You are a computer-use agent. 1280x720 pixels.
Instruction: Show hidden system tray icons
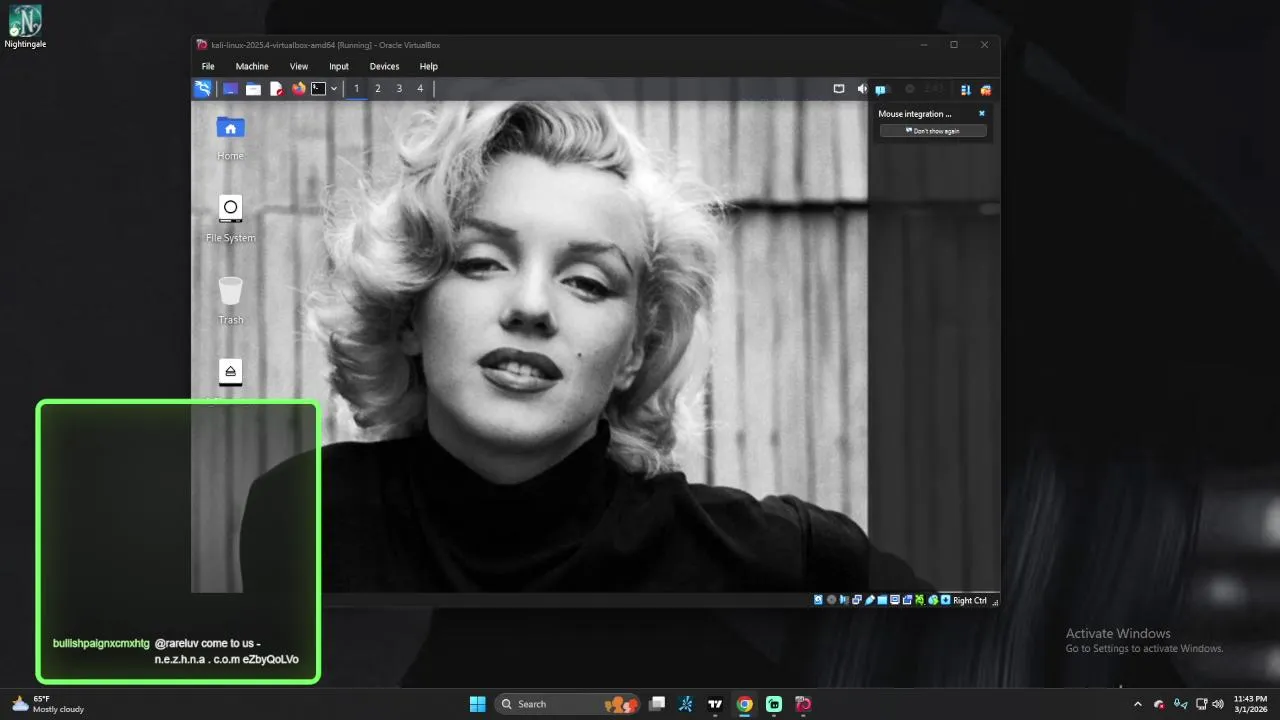1138,704
